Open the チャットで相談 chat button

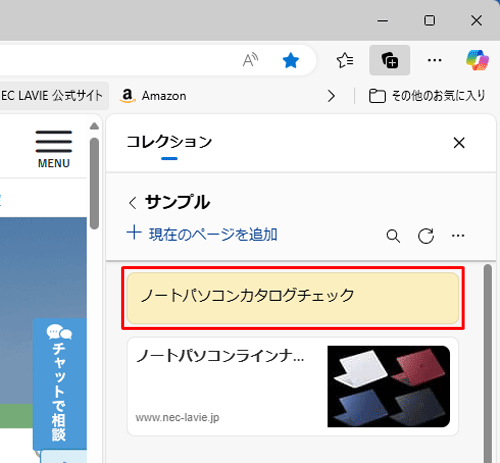[59, 384]
